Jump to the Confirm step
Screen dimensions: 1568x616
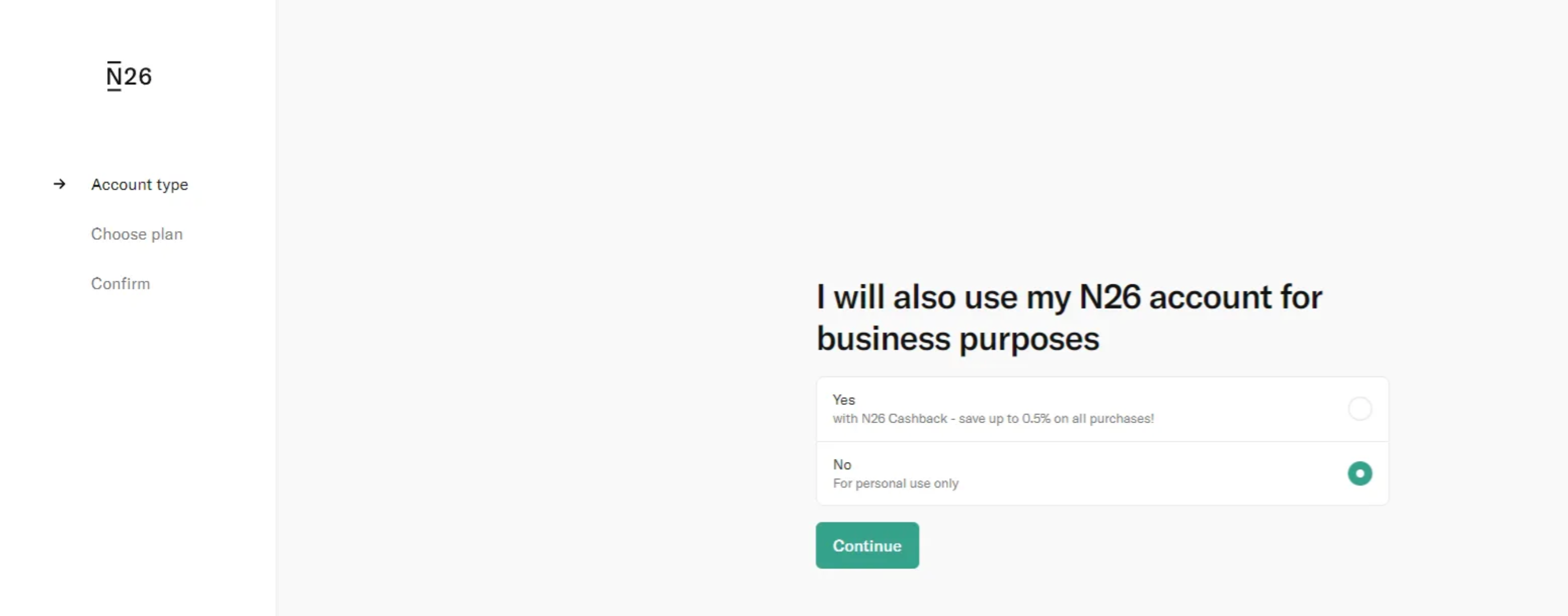click(121, 284)
